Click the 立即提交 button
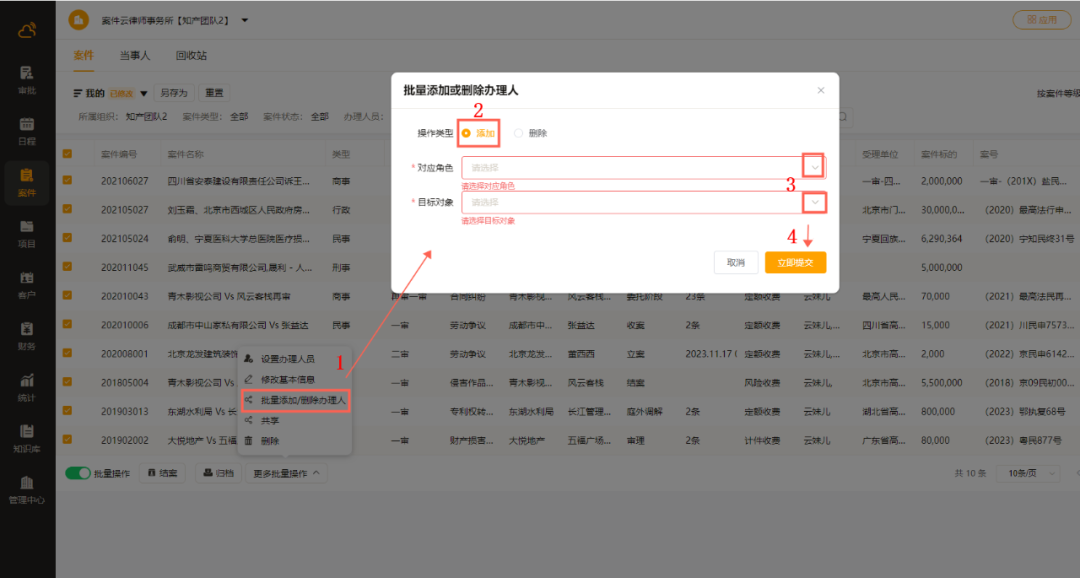 pyautogui.click(x=795, y=262)
